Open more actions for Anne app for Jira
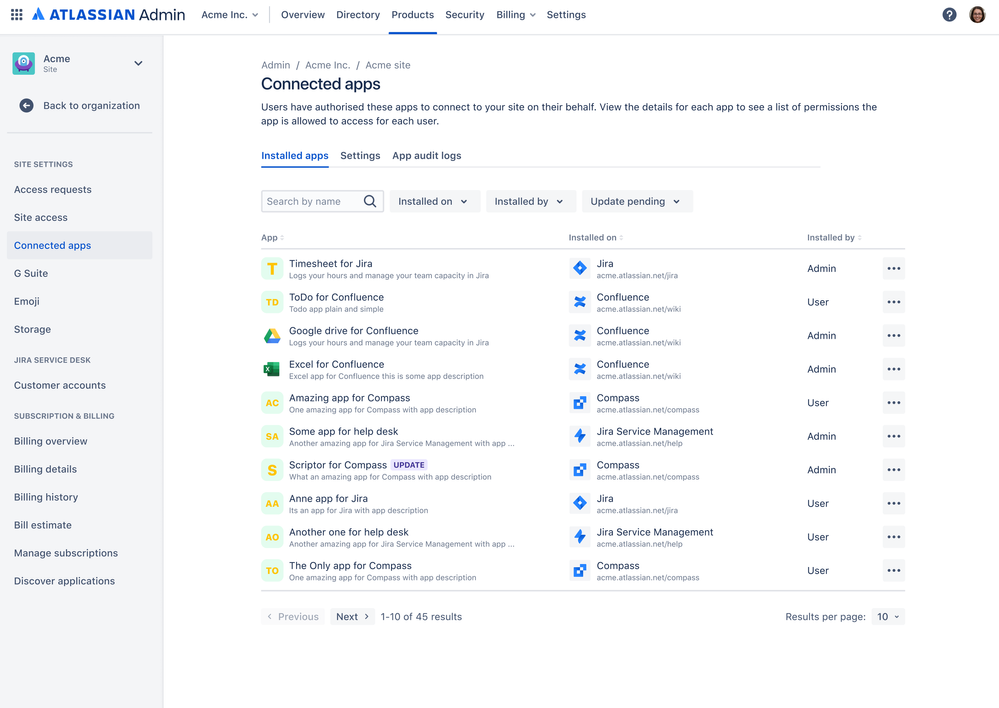 tap(894, 503)
